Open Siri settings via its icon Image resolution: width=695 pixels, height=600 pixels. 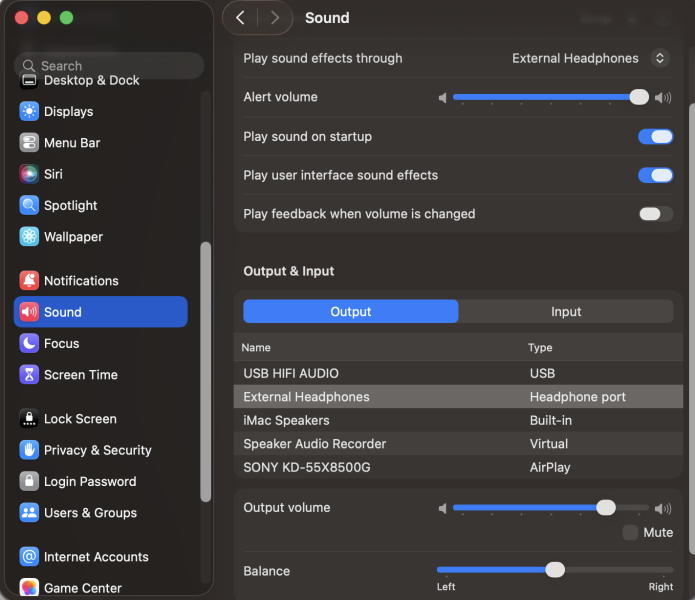(29, 174)
